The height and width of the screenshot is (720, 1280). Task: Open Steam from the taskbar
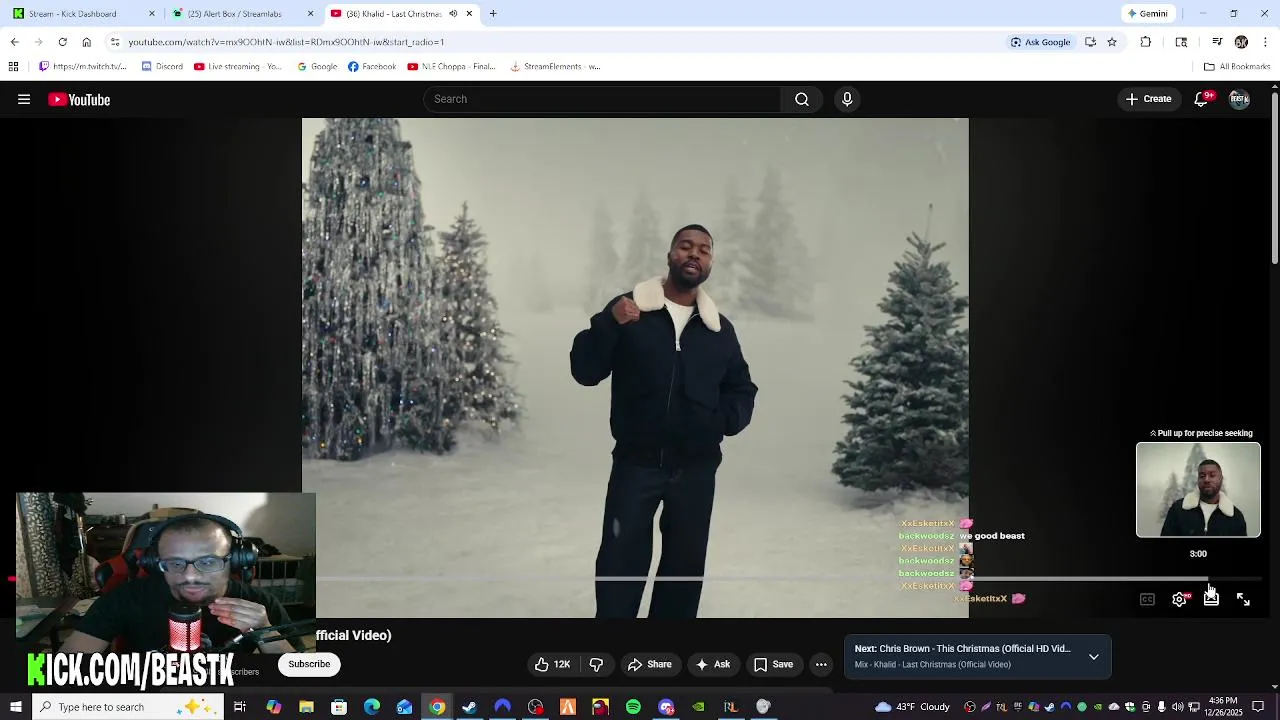click(x=469, y=707)
